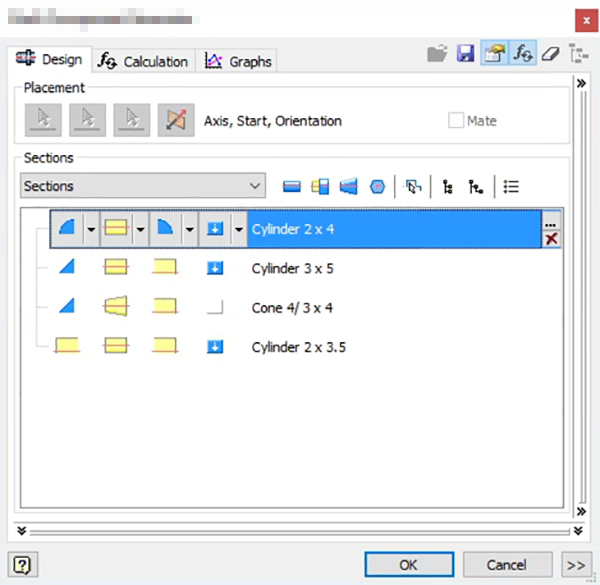Open section type dropdown arrow on Cylinder 2 x 4
The width and height of the screenshot is (600, 585).
point(140,229)
